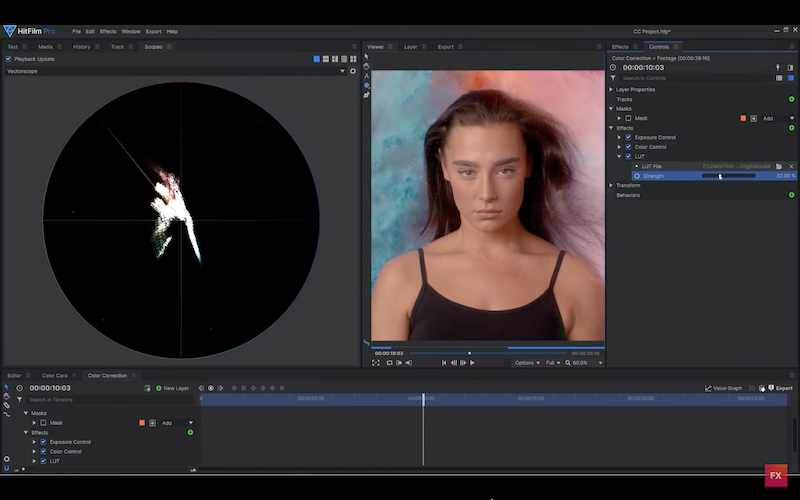Step back one frame in Viewer

[x=454, y=363]
